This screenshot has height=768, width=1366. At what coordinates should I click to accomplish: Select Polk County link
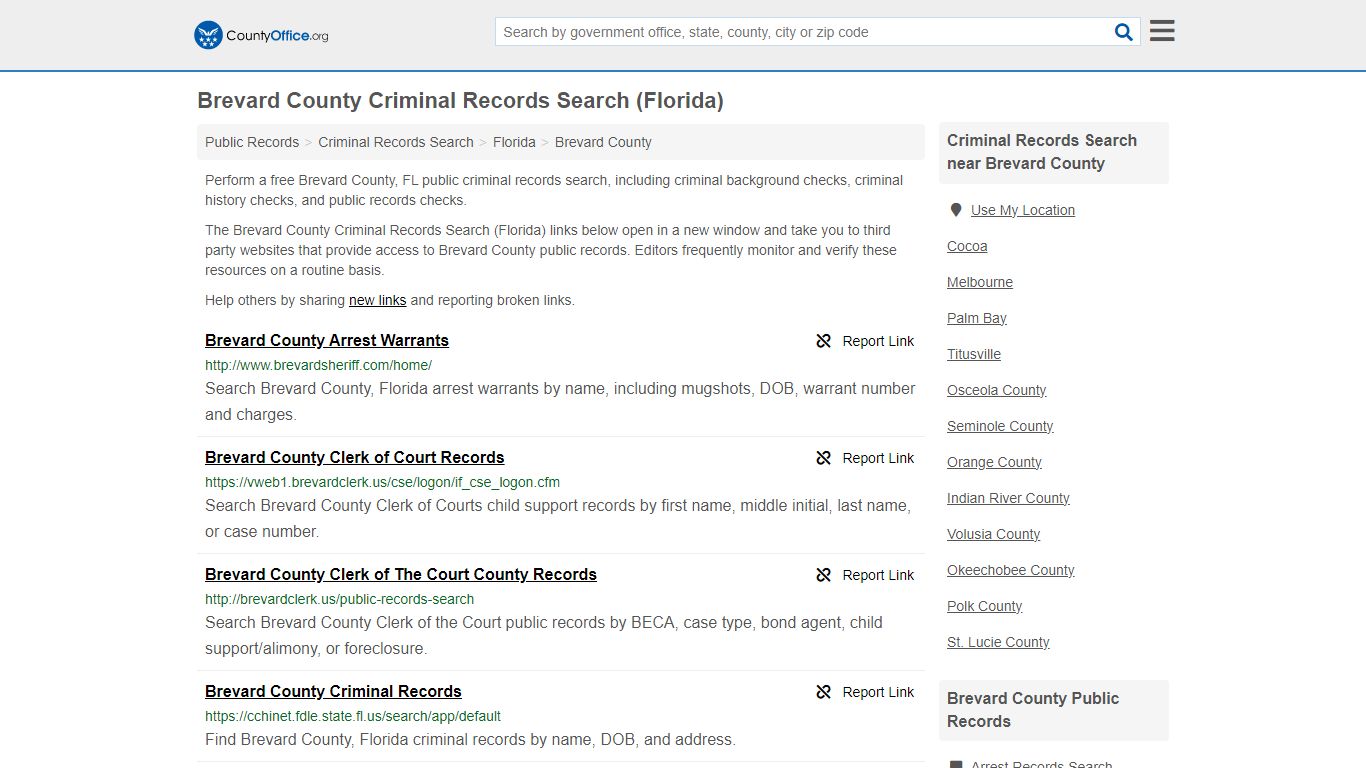[x=985, y=606]
